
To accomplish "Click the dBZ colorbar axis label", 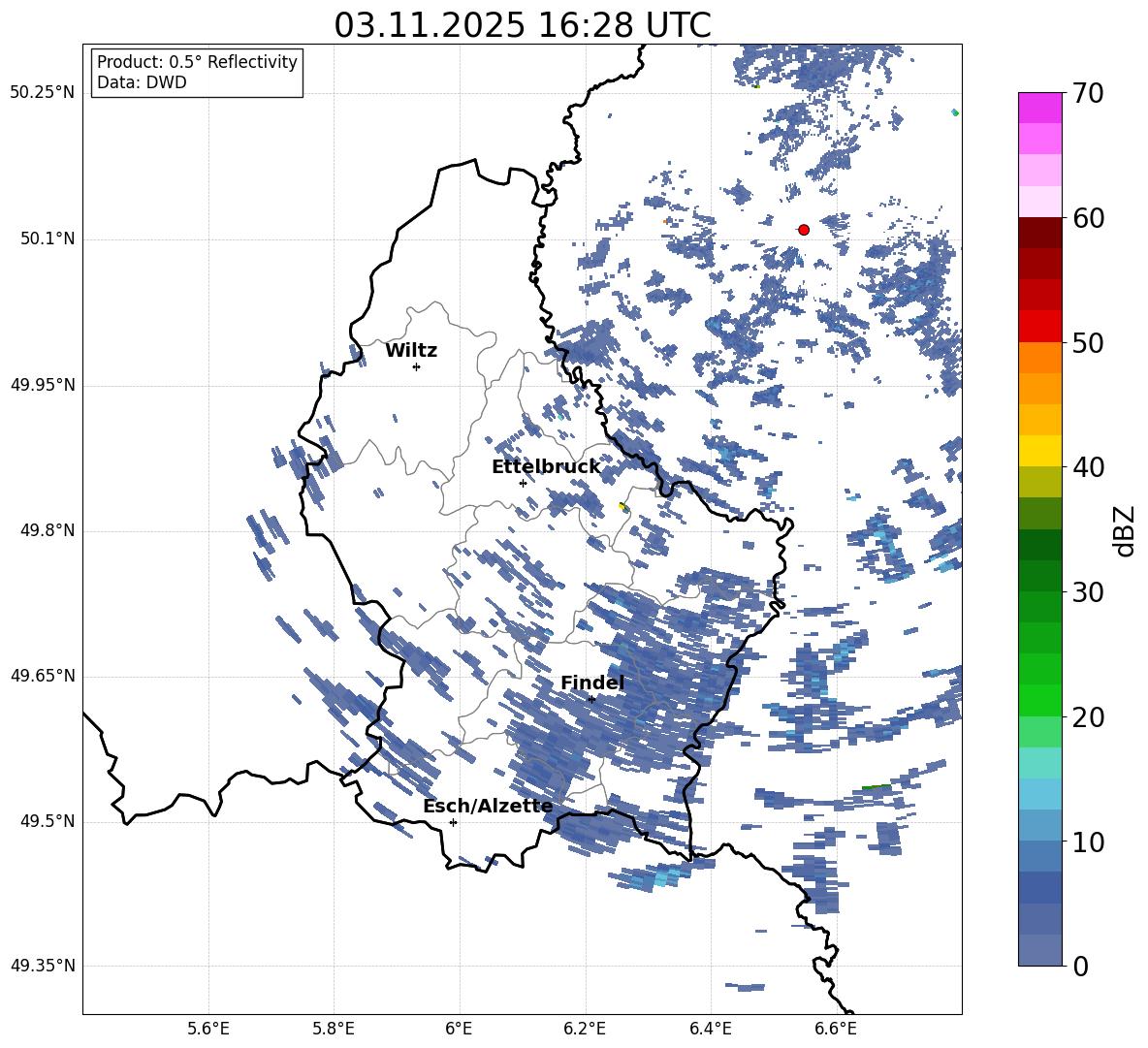I will click(x=1124, y=530).
